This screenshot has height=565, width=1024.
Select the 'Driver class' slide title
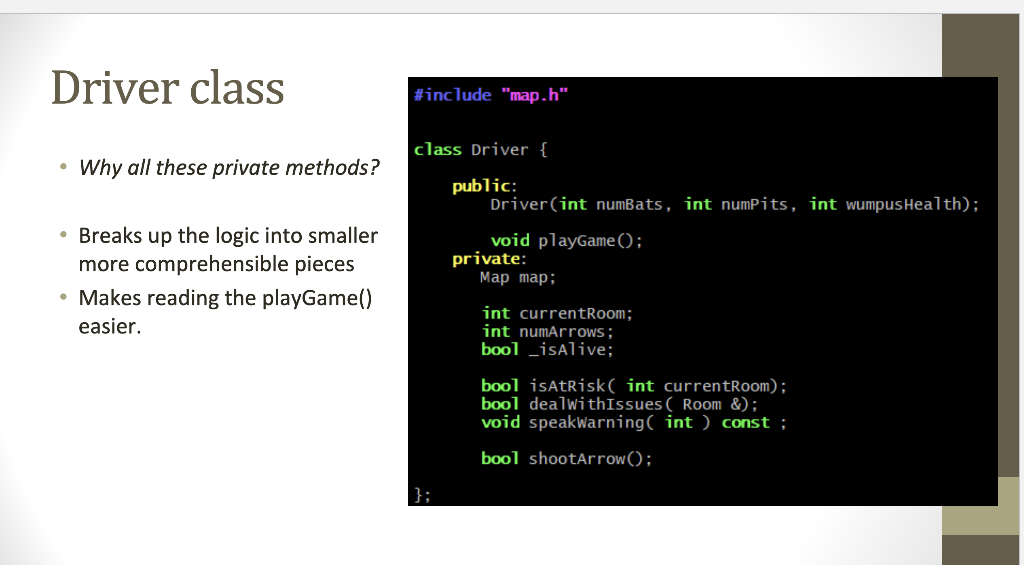tap(168, 88)
